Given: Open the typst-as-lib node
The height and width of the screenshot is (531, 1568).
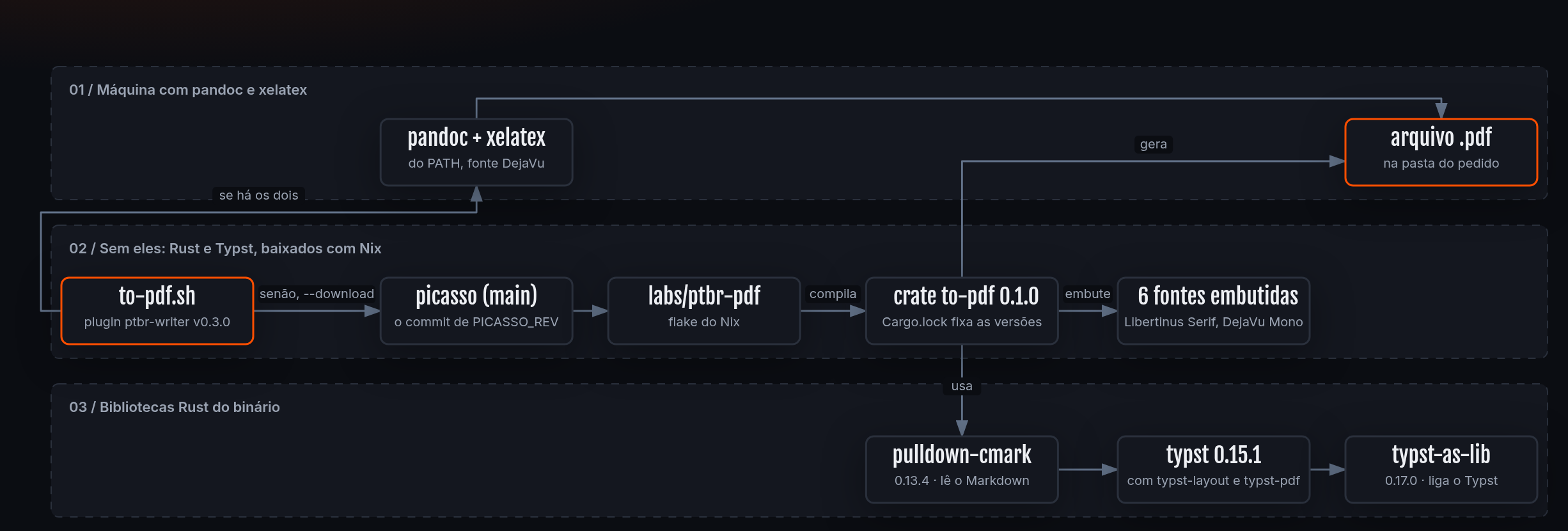Looking at the screenshot, I should coord(1441,470).
